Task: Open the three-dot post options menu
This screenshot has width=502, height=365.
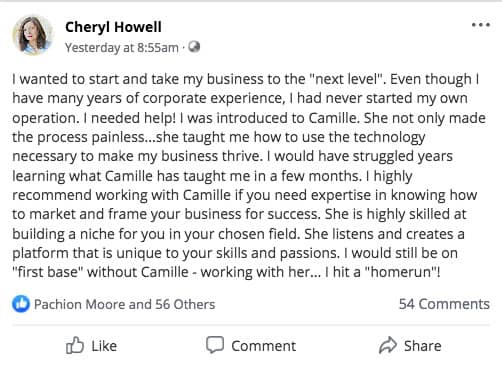Action: click(481, 25)
